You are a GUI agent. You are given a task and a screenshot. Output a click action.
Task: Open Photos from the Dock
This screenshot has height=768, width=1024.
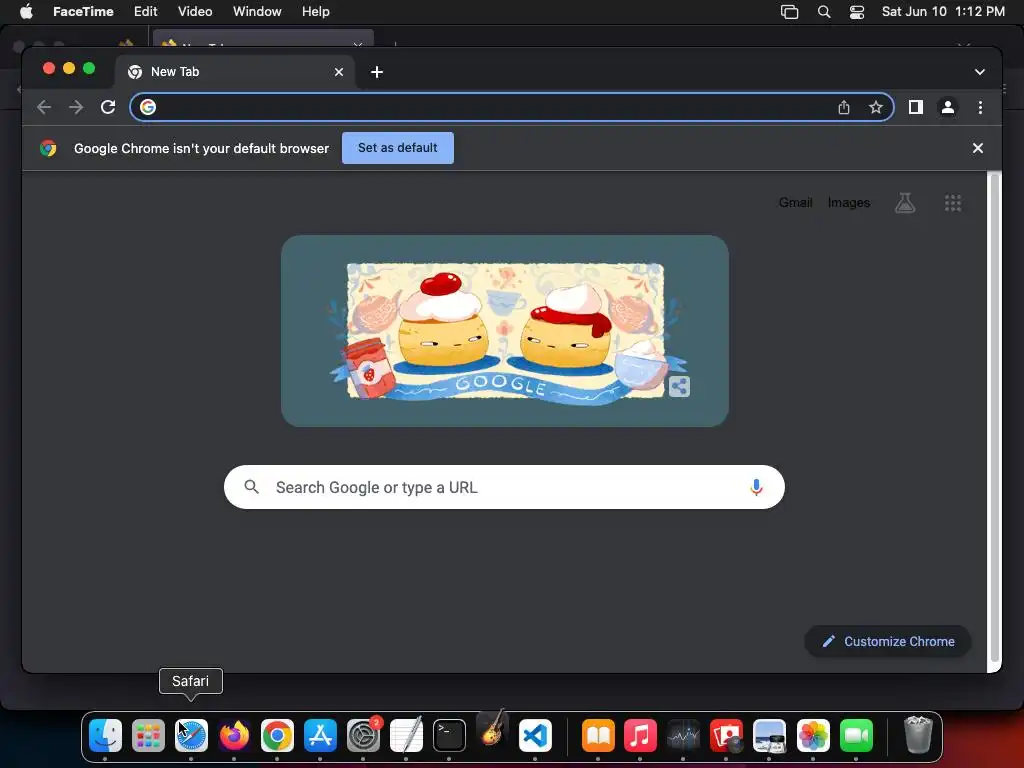pos(813,736)
